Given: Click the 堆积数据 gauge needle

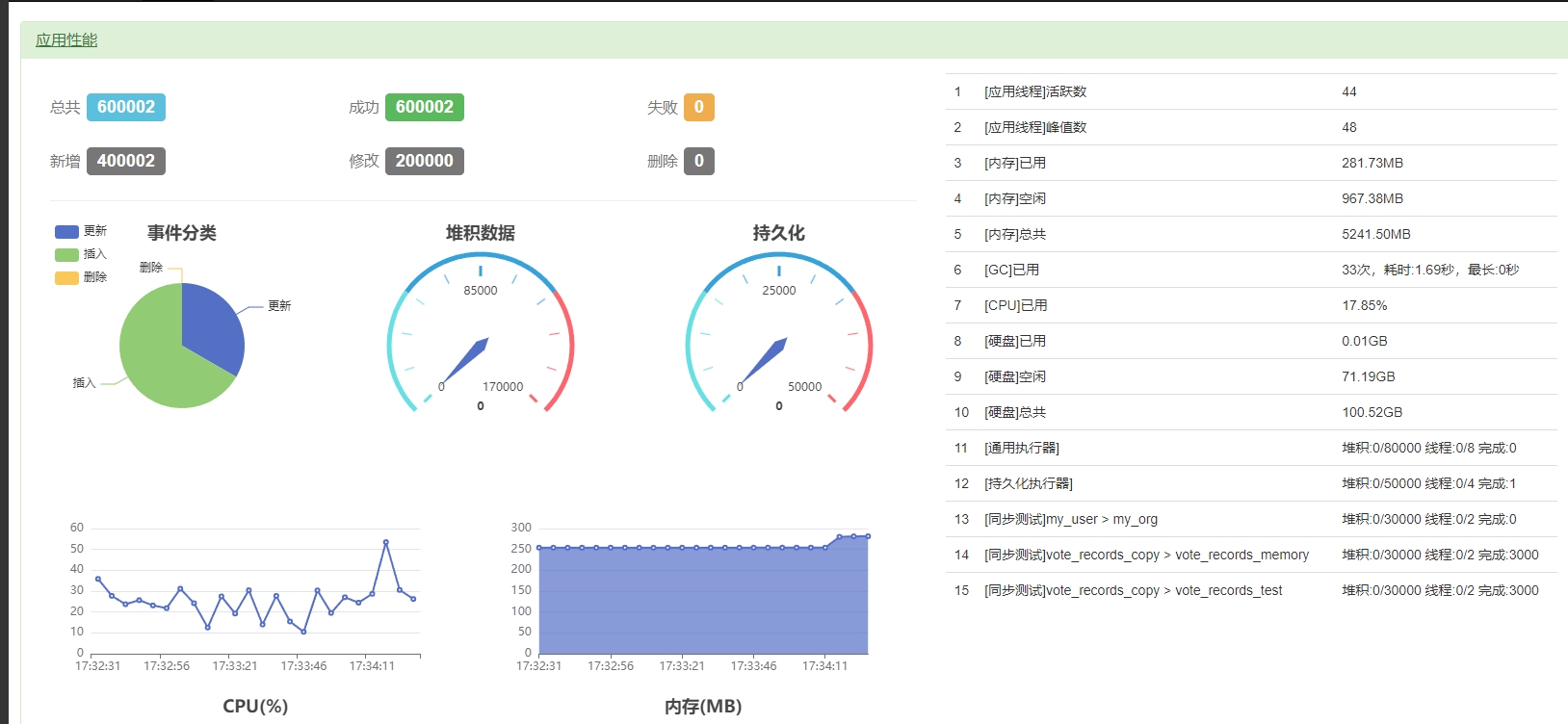Looking at the screenshot, I should tap(467, 359).
